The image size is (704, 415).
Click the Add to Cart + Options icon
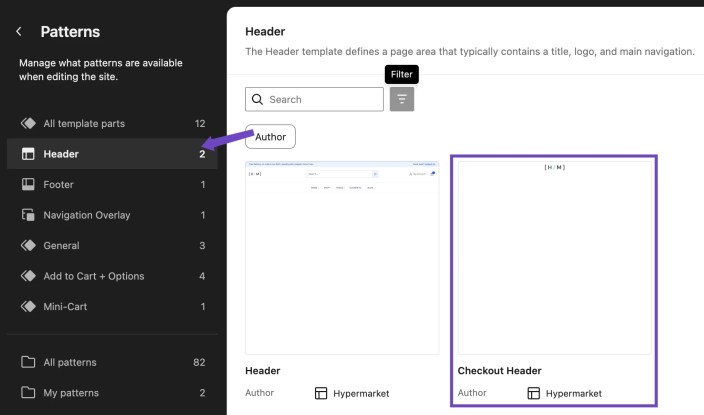point(28,276)
